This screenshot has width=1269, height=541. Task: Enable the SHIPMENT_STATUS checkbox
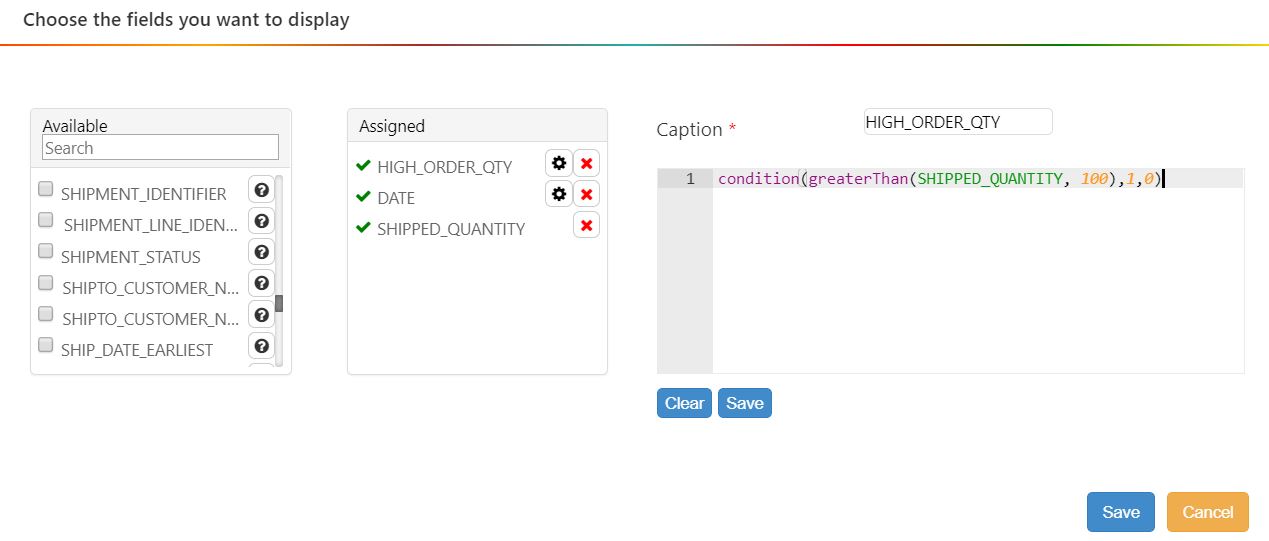45,251
